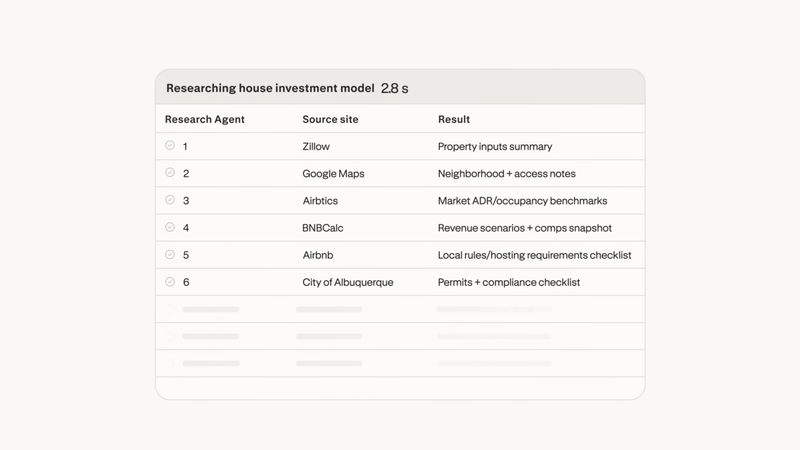The width and height of the screenshot is (800, 450).
Task: Open the Google Maps source entry
Action: tap(333, 173)
